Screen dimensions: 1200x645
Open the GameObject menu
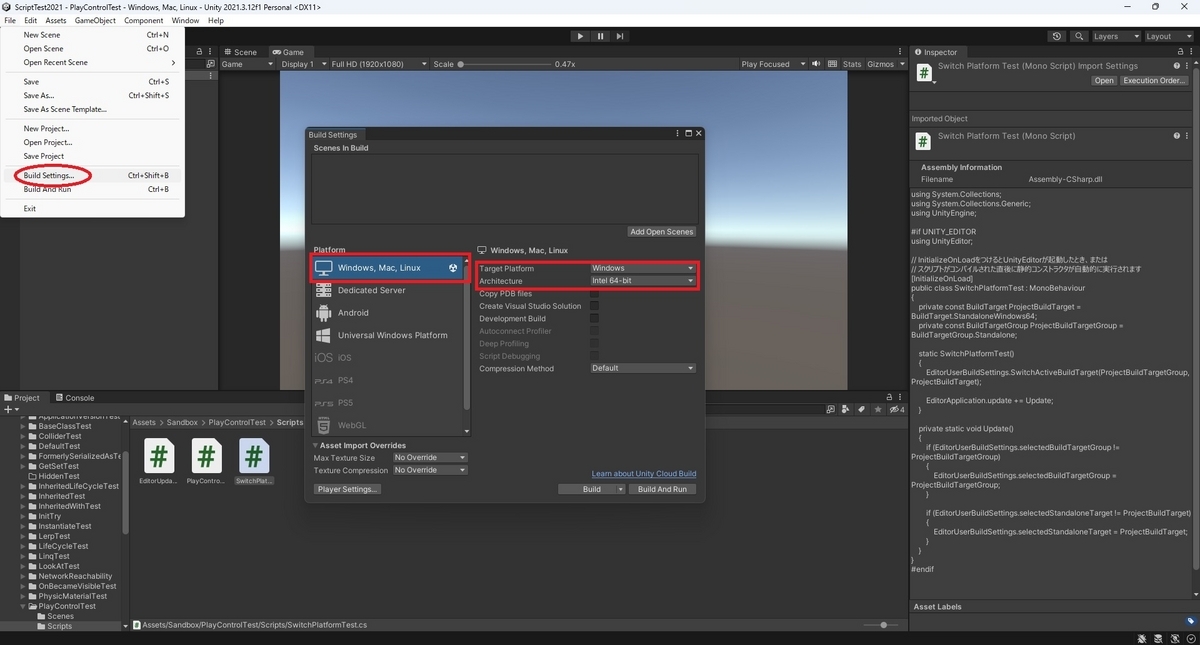[95, 20]
